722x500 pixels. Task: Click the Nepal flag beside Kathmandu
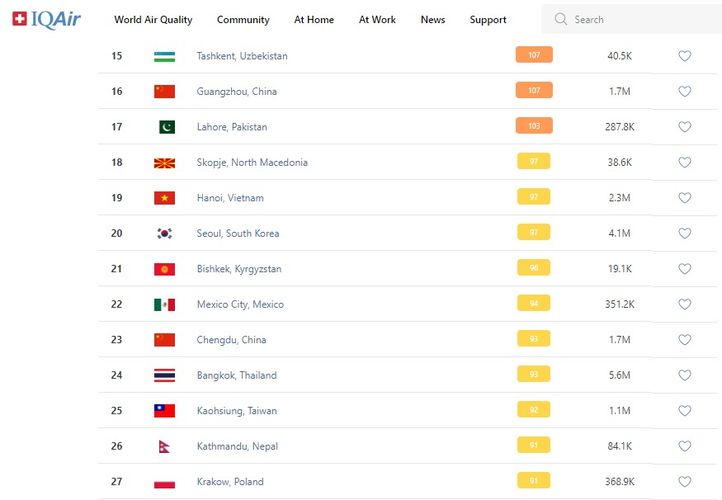click(164, 446)
